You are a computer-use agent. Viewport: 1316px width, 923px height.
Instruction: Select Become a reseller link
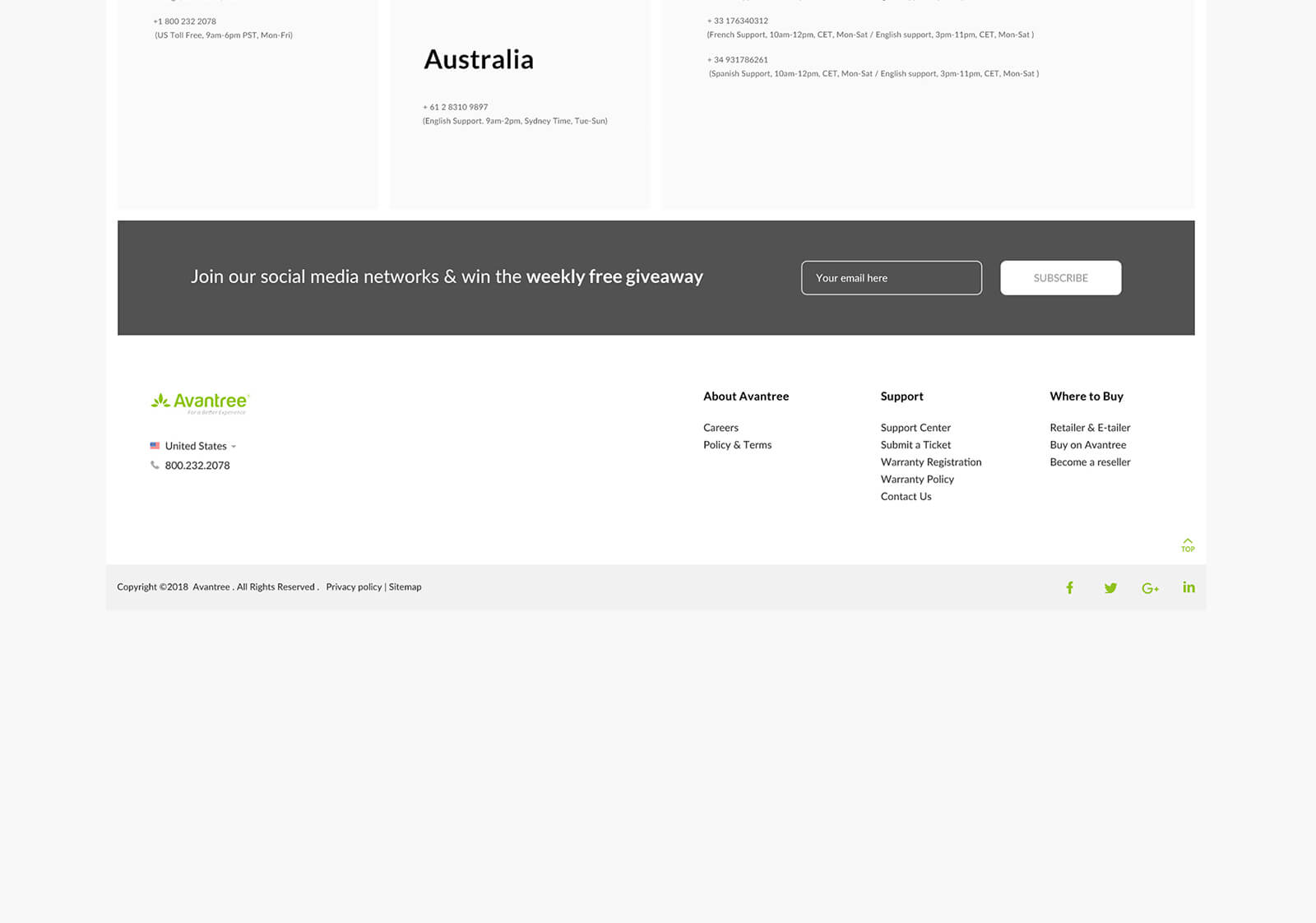1090,462
